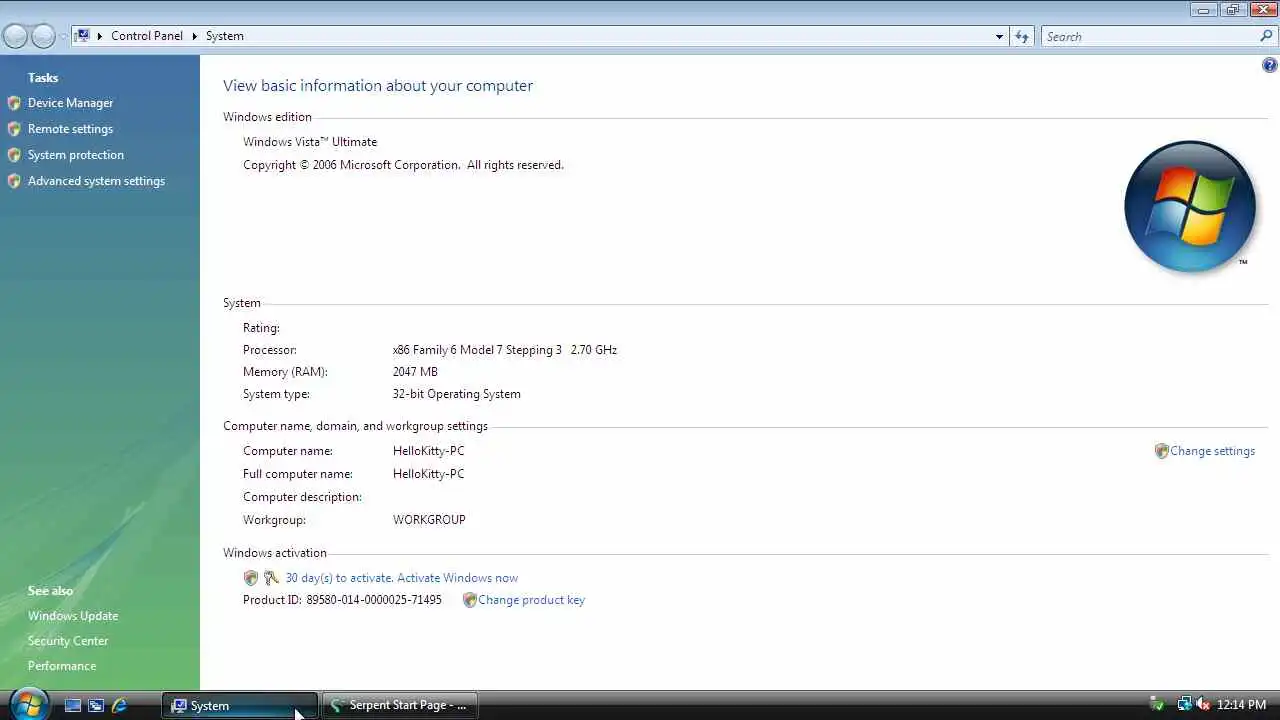Screen dimensions: 1280x720
Task: Click the shield icon next to Change product key
Action: [x=469, y=600]
